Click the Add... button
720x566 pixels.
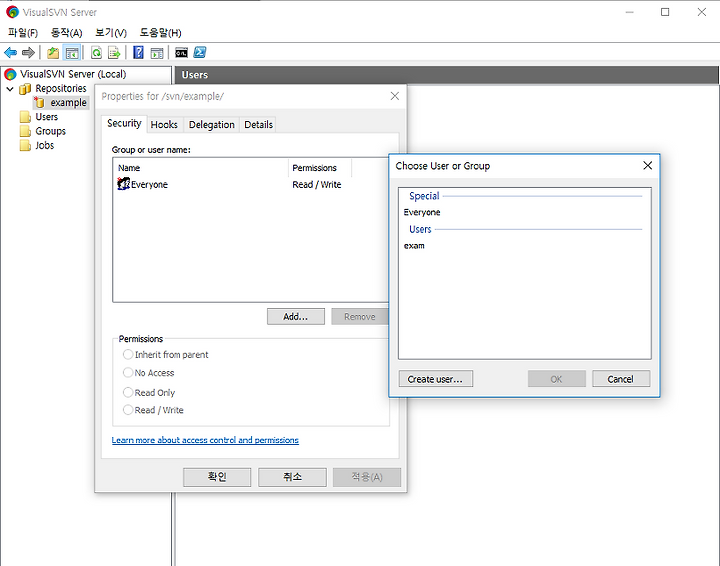[x=296, y=317]
